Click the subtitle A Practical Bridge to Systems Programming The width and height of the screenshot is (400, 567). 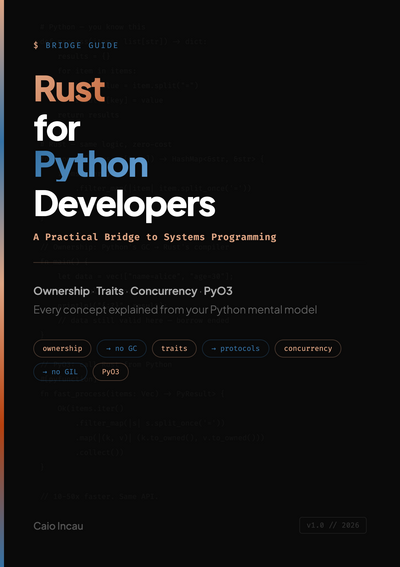(x=155, y=237)
